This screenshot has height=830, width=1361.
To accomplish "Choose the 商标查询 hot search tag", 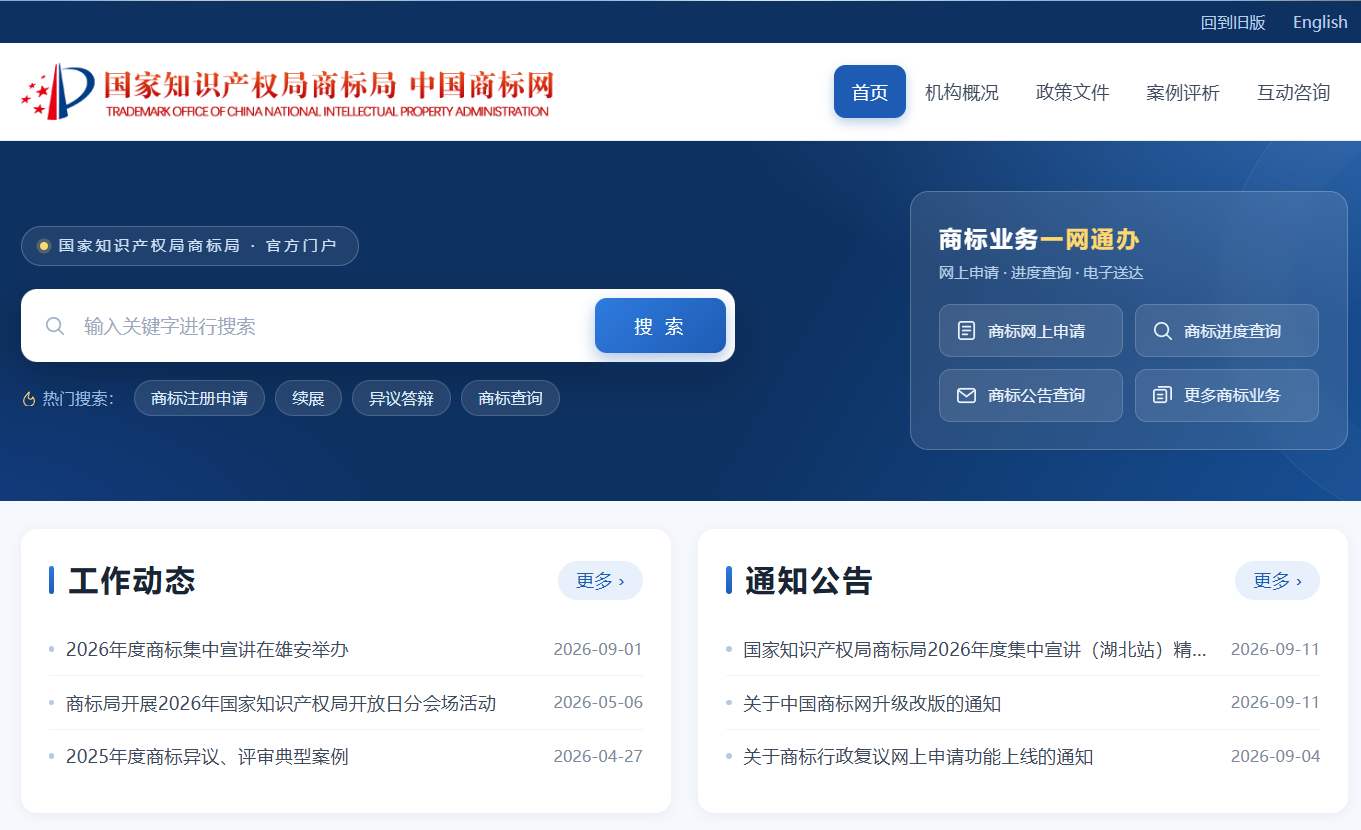I will (x=510, y=398).
